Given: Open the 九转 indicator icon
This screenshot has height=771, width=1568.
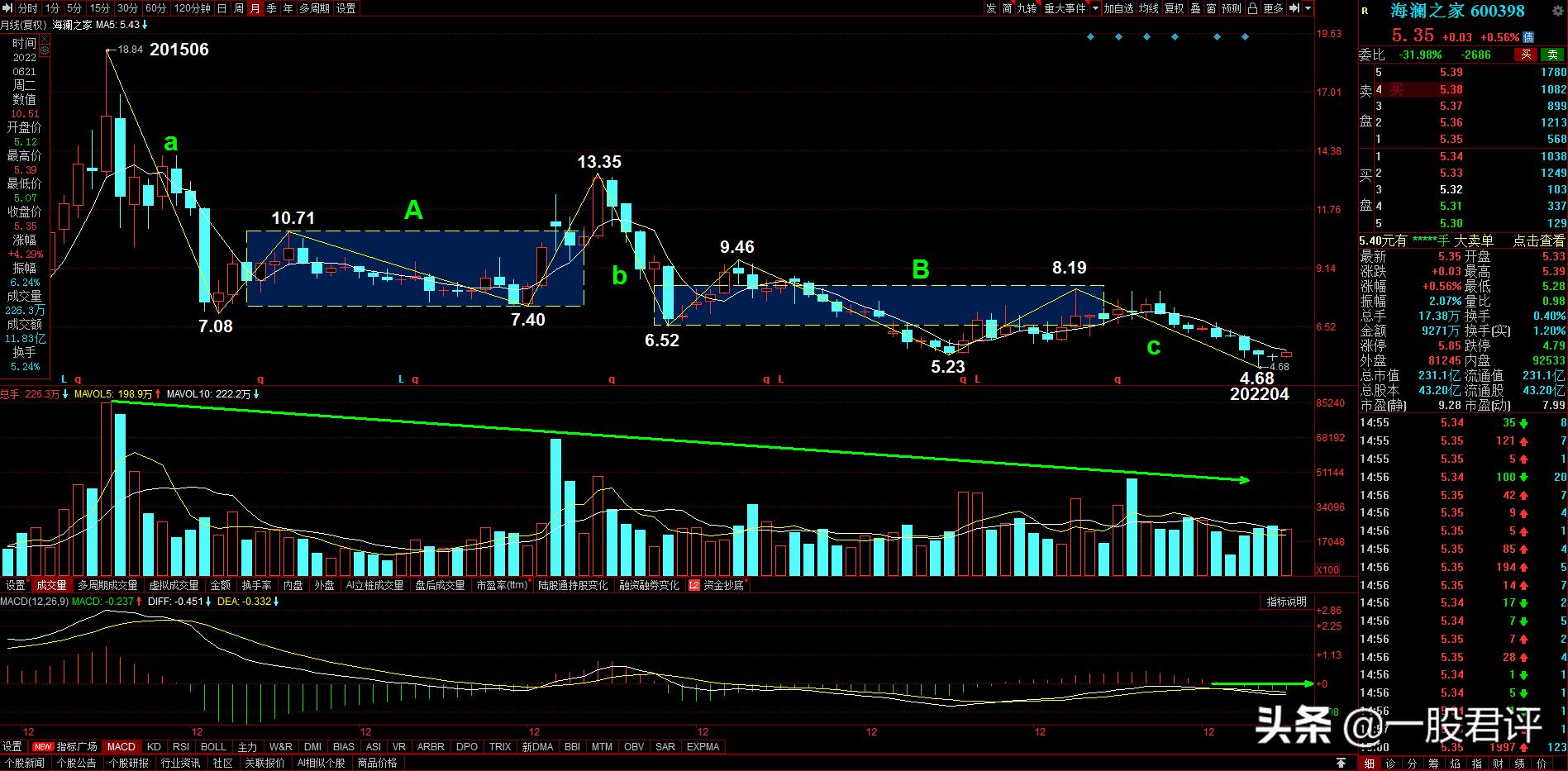Looking at the screenshot, I should [x=1027, y=8].
